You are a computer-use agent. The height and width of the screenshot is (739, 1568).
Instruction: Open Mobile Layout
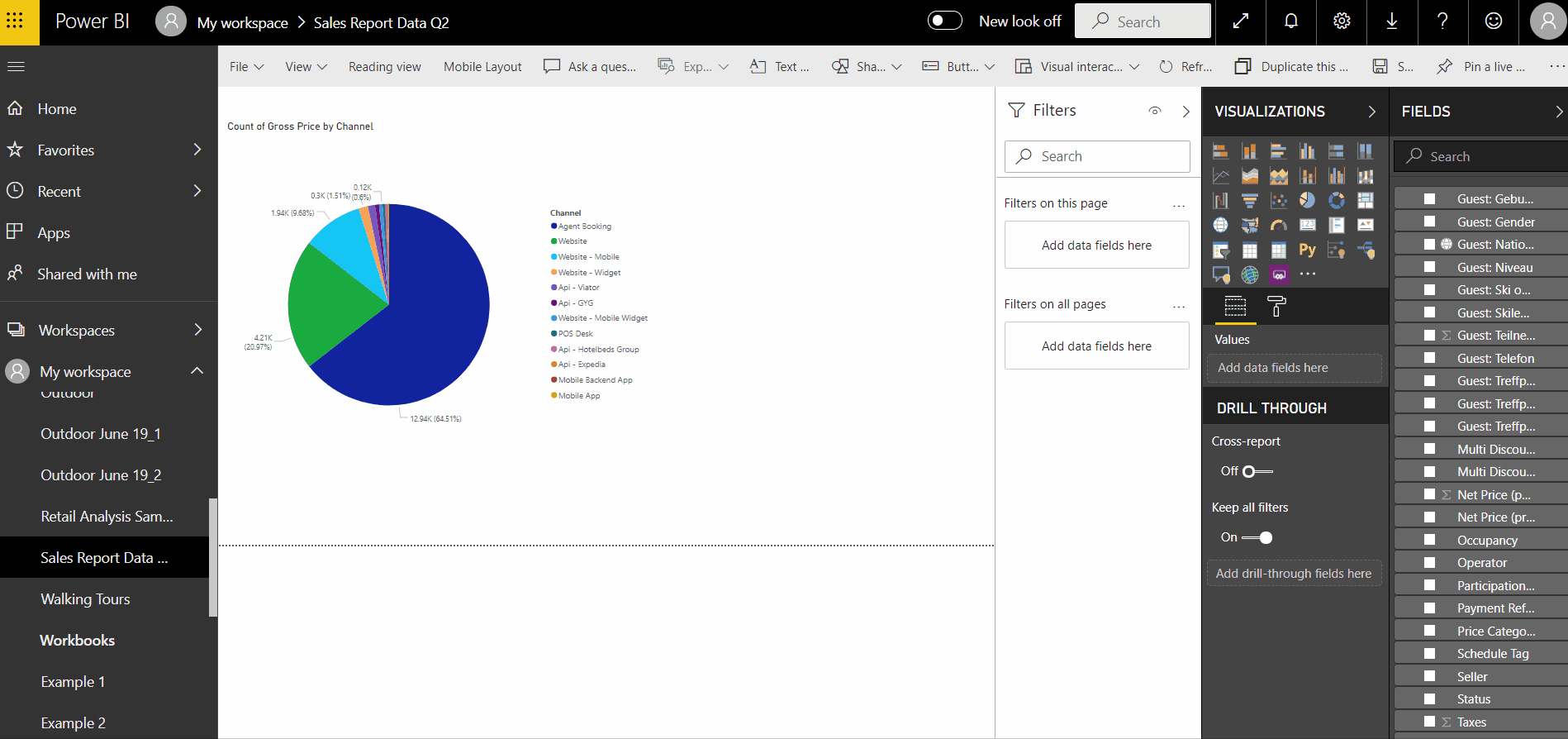tap(482, 66)
